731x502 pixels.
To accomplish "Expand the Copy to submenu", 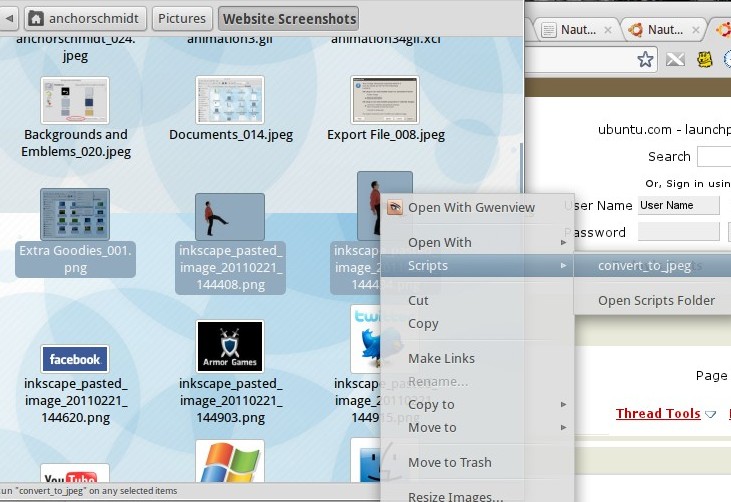I will point(477,405).
